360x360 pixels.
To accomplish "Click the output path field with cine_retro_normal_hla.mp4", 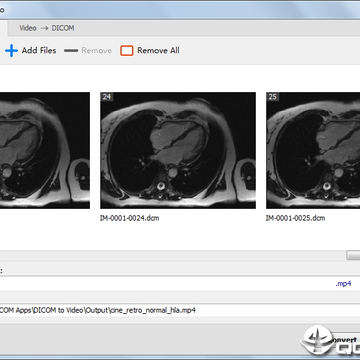I will [180, 310].
